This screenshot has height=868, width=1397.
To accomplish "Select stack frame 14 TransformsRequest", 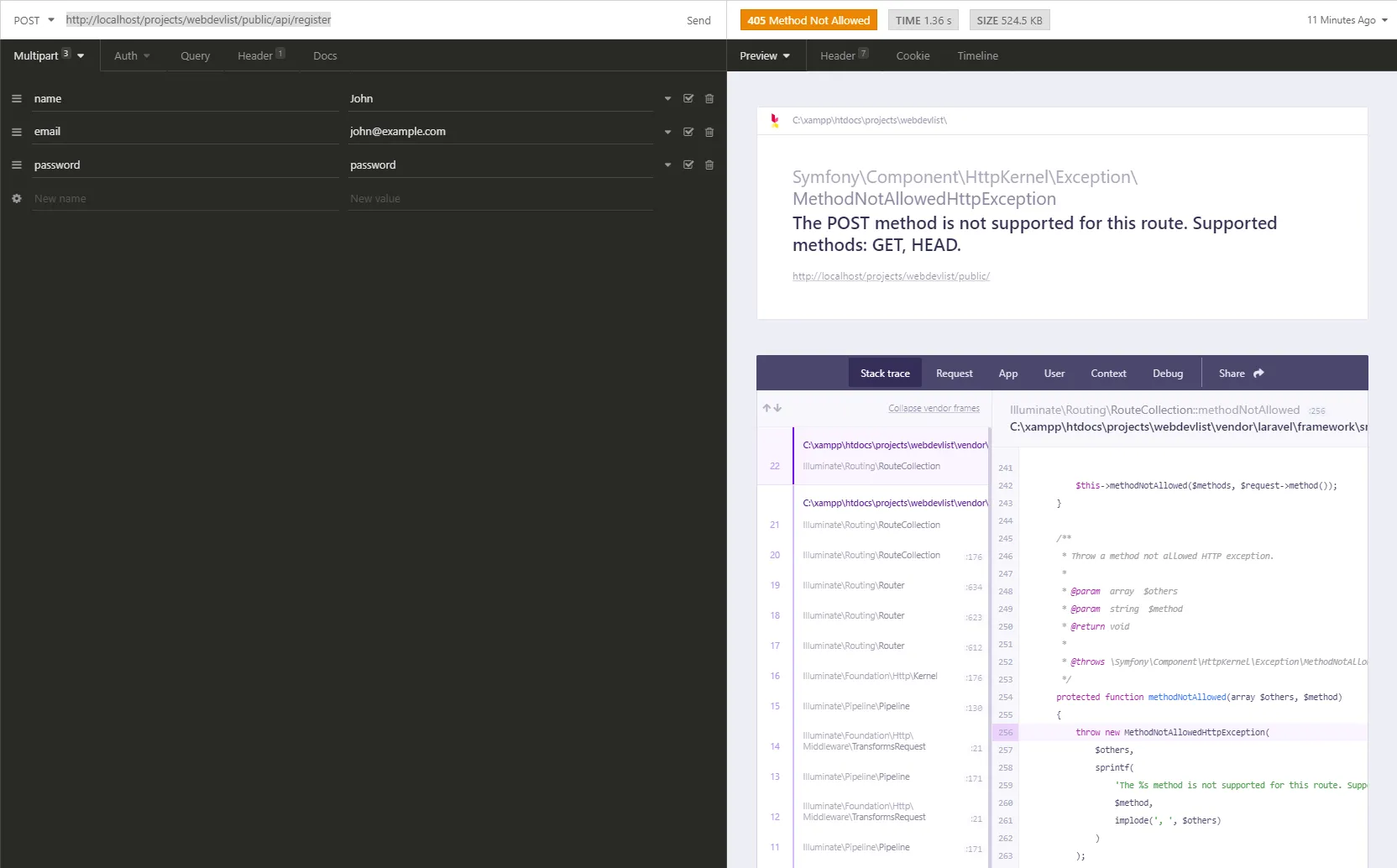I will [873, 741].
